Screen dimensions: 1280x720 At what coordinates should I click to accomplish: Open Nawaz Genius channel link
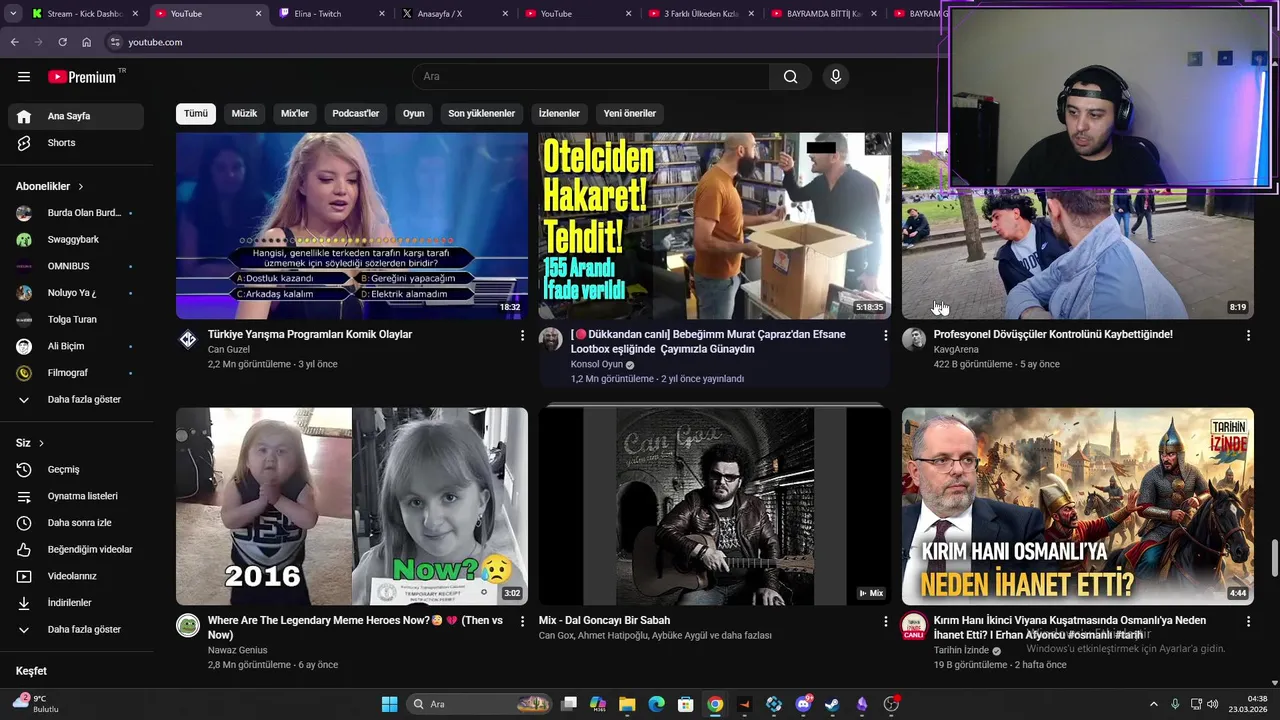point(237,650)
